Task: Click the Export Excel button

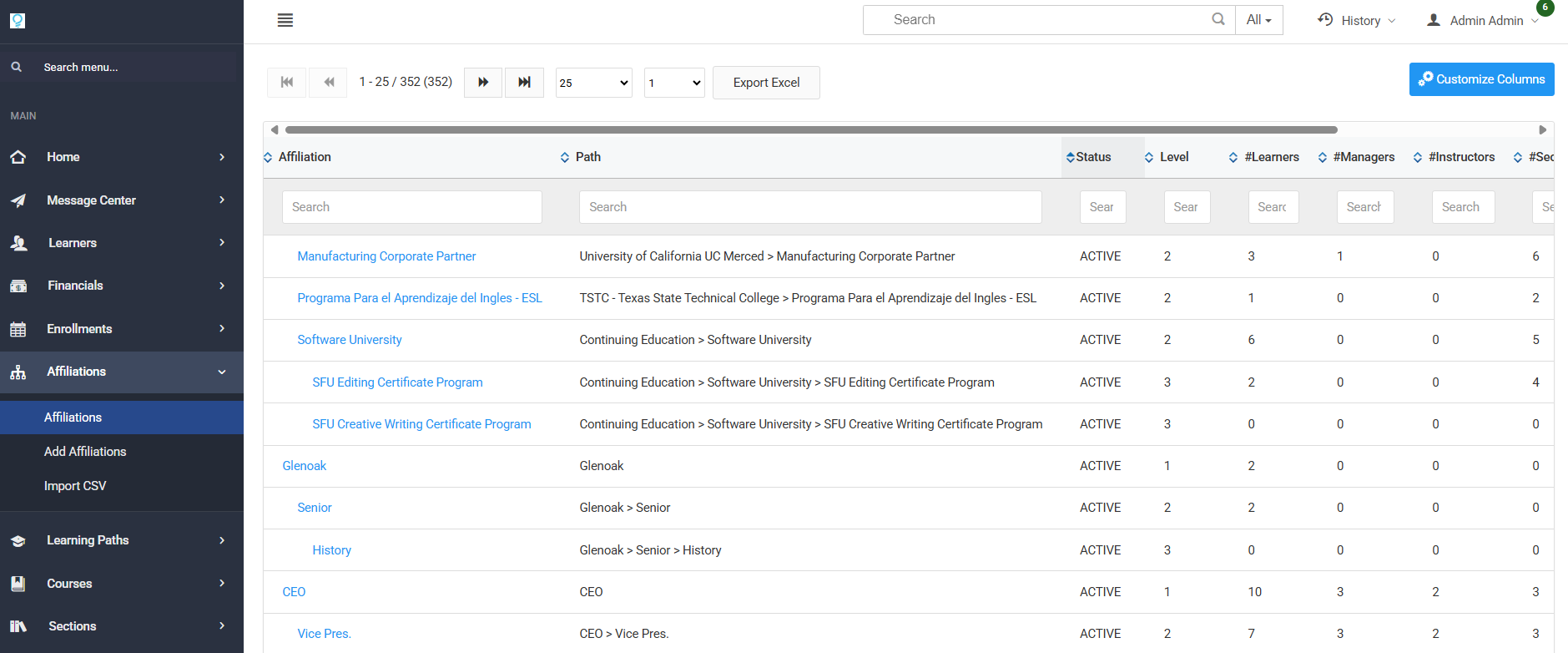Action: point(766,83)
